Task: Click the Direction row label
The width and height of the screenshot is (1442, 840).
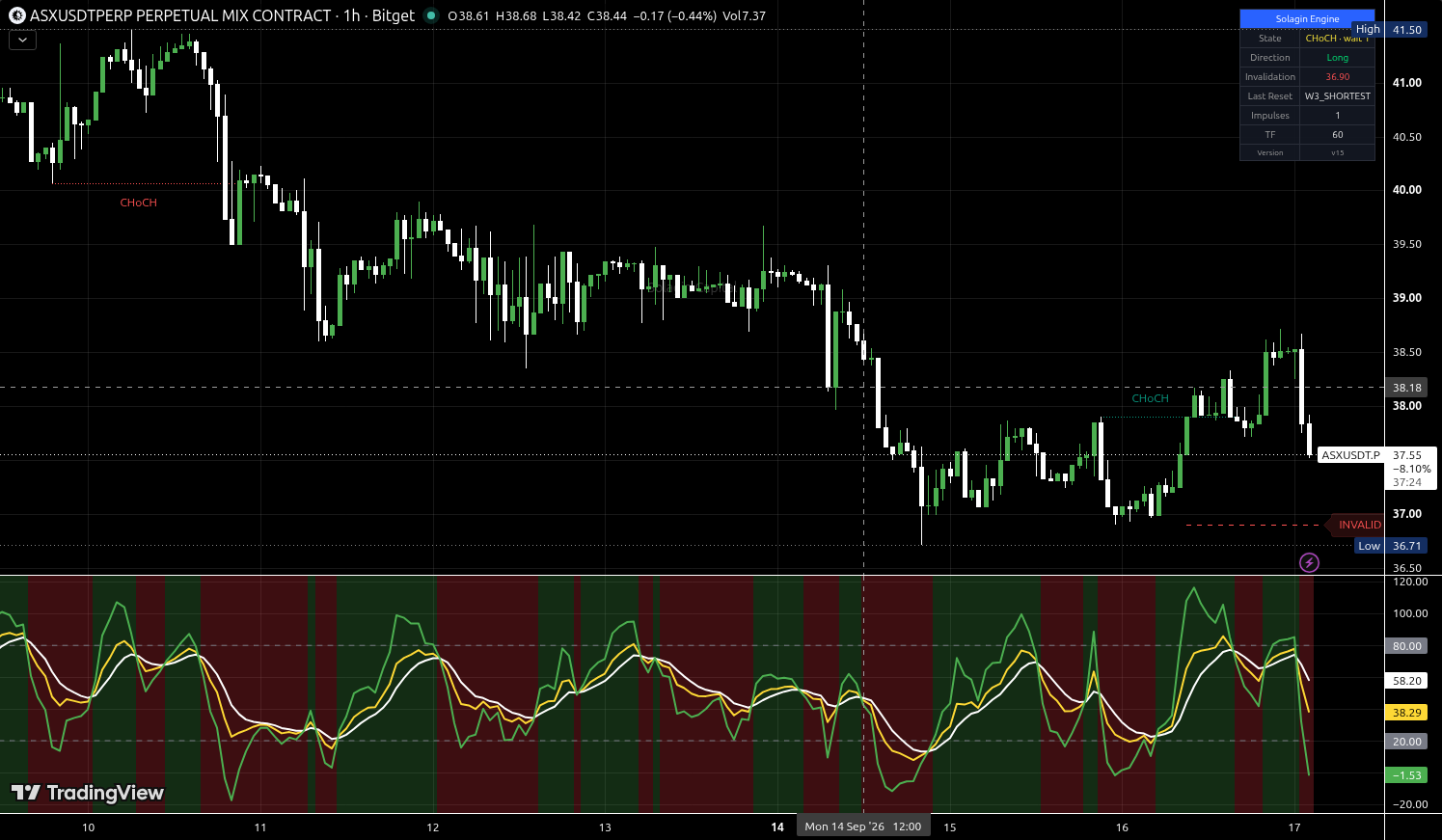Action: pos(1270,58)
